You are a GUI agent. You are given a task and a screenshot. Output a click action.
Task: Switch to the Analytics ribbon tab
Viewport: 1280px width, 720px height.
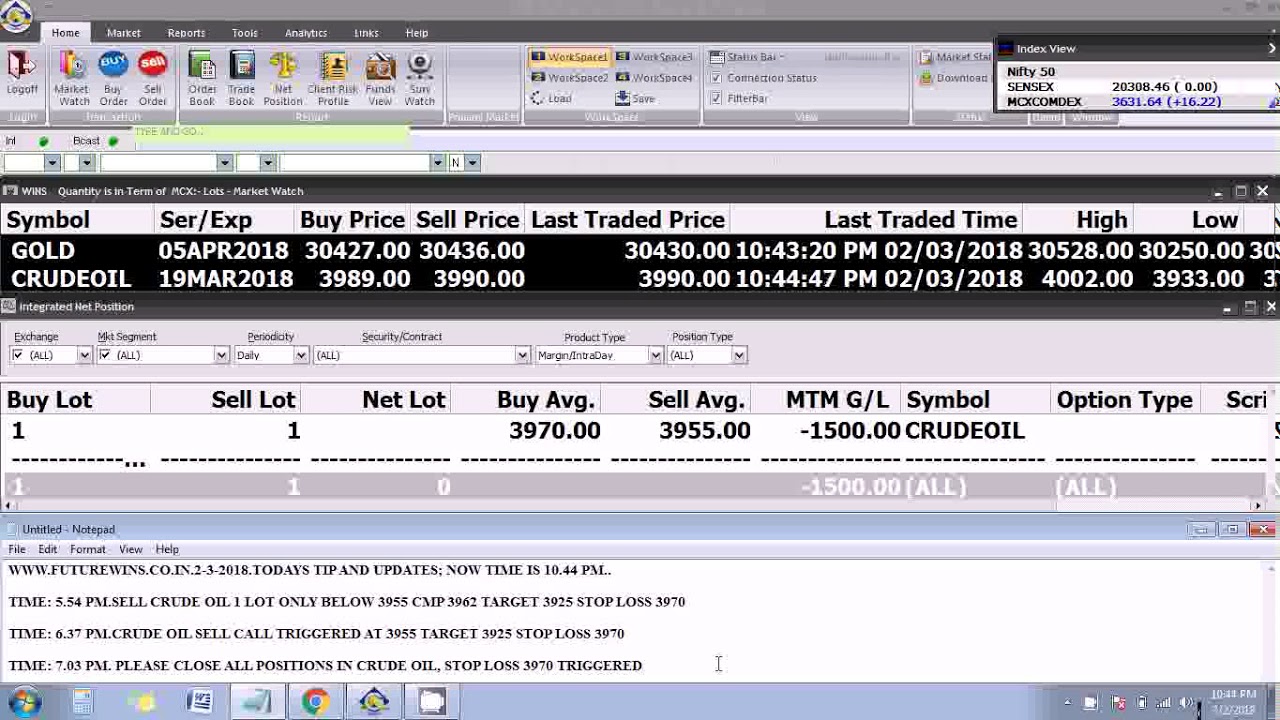click(306, 33)
